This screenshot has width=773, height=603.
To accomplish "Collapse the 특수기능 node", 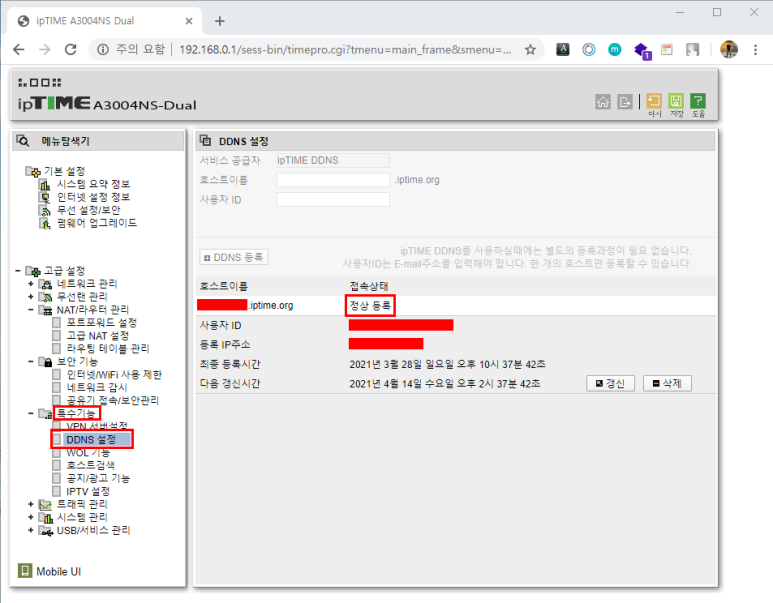I will pos(31,413).
